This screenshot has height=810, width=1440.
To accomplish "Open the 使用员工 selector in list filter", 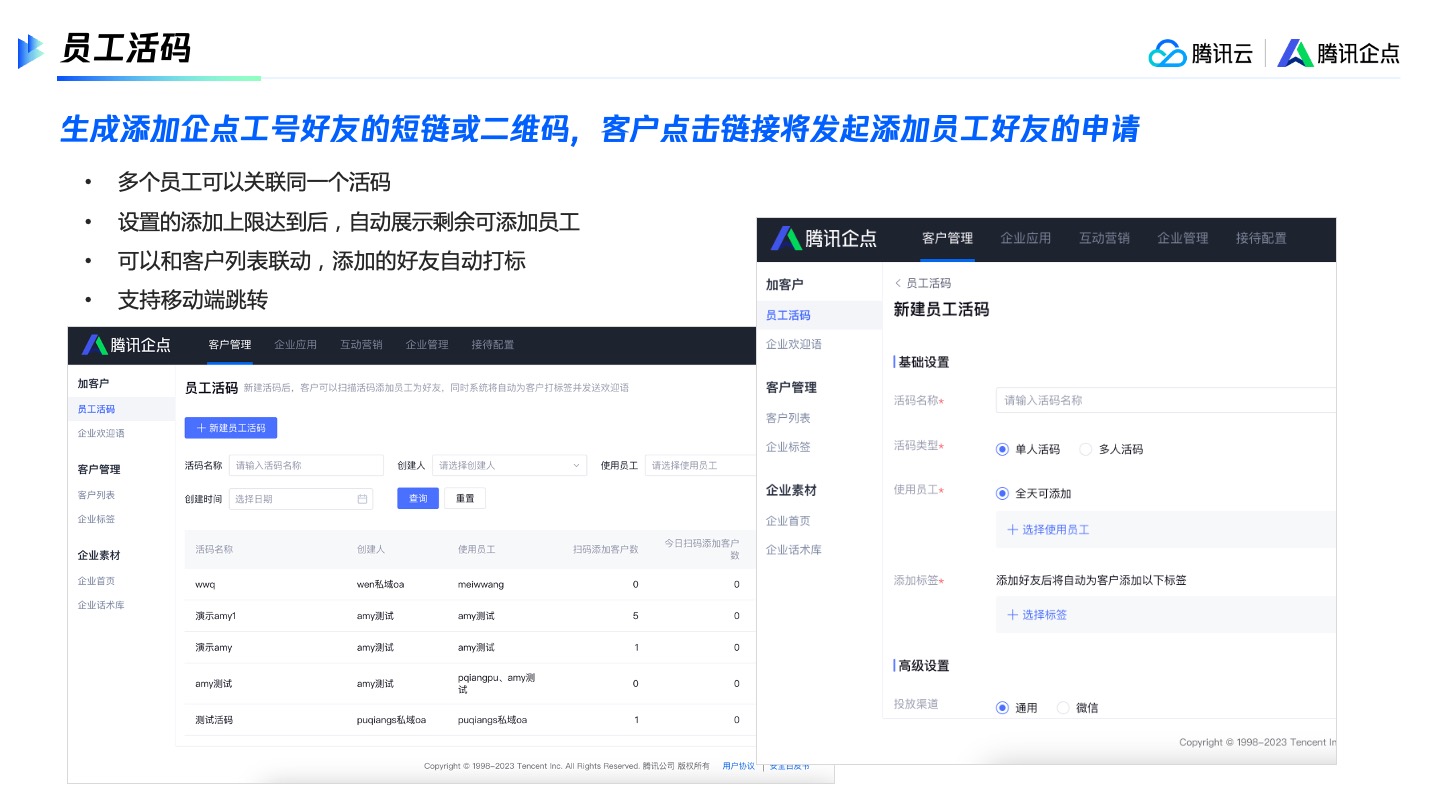I will [x=700, y=465].
